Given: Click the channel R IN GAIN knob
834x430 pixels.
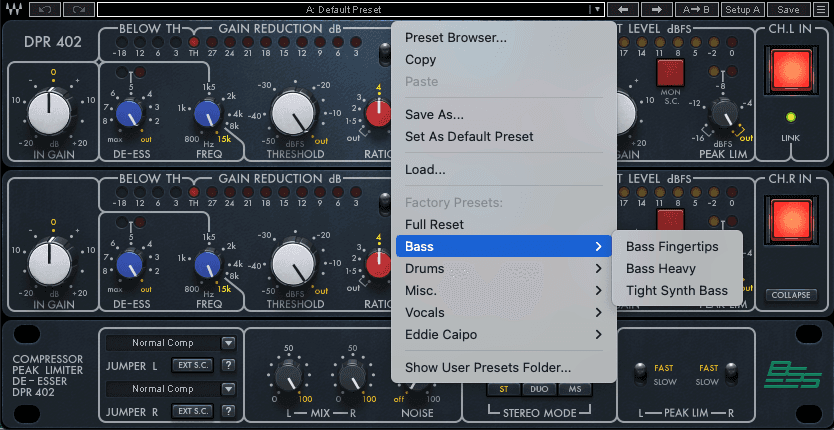Looking at the screenshot, I should click(x=49, y=262).
